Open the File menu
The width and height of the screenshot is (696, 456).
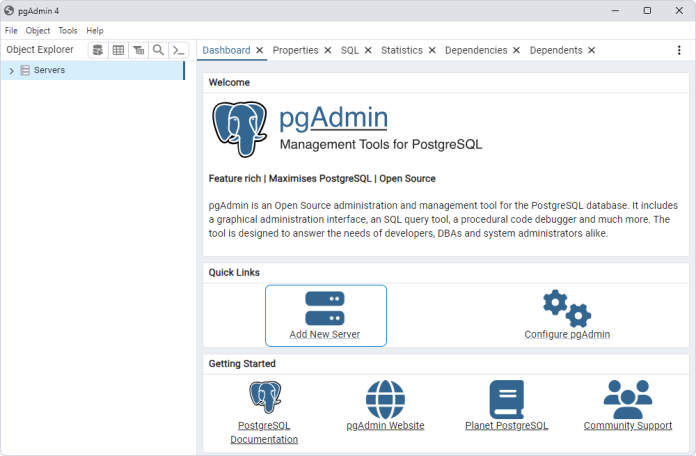(x=11, y=31)
